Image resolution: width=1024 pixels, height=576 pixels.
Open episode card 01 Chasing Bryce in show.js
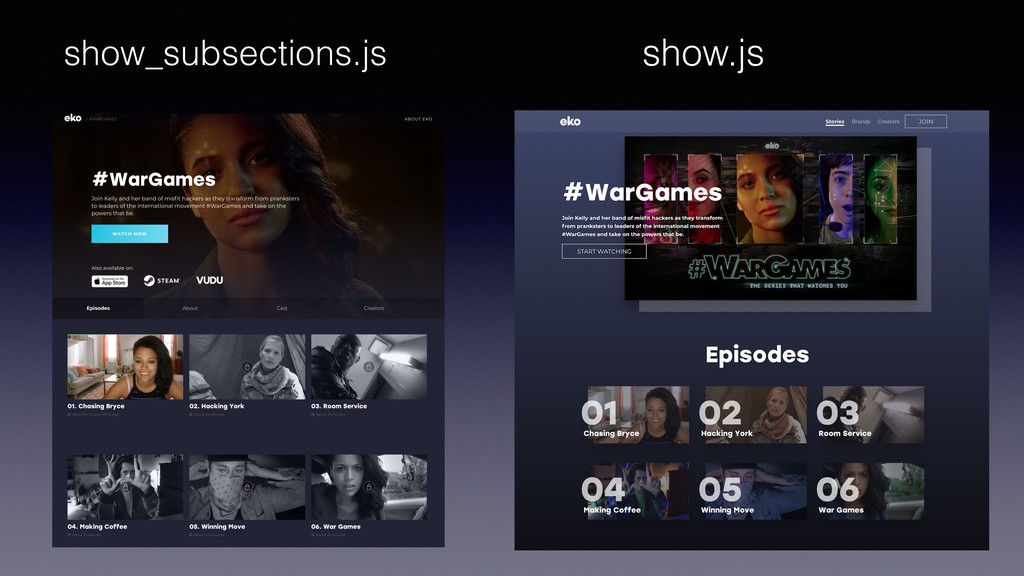(x=637, y=415)
